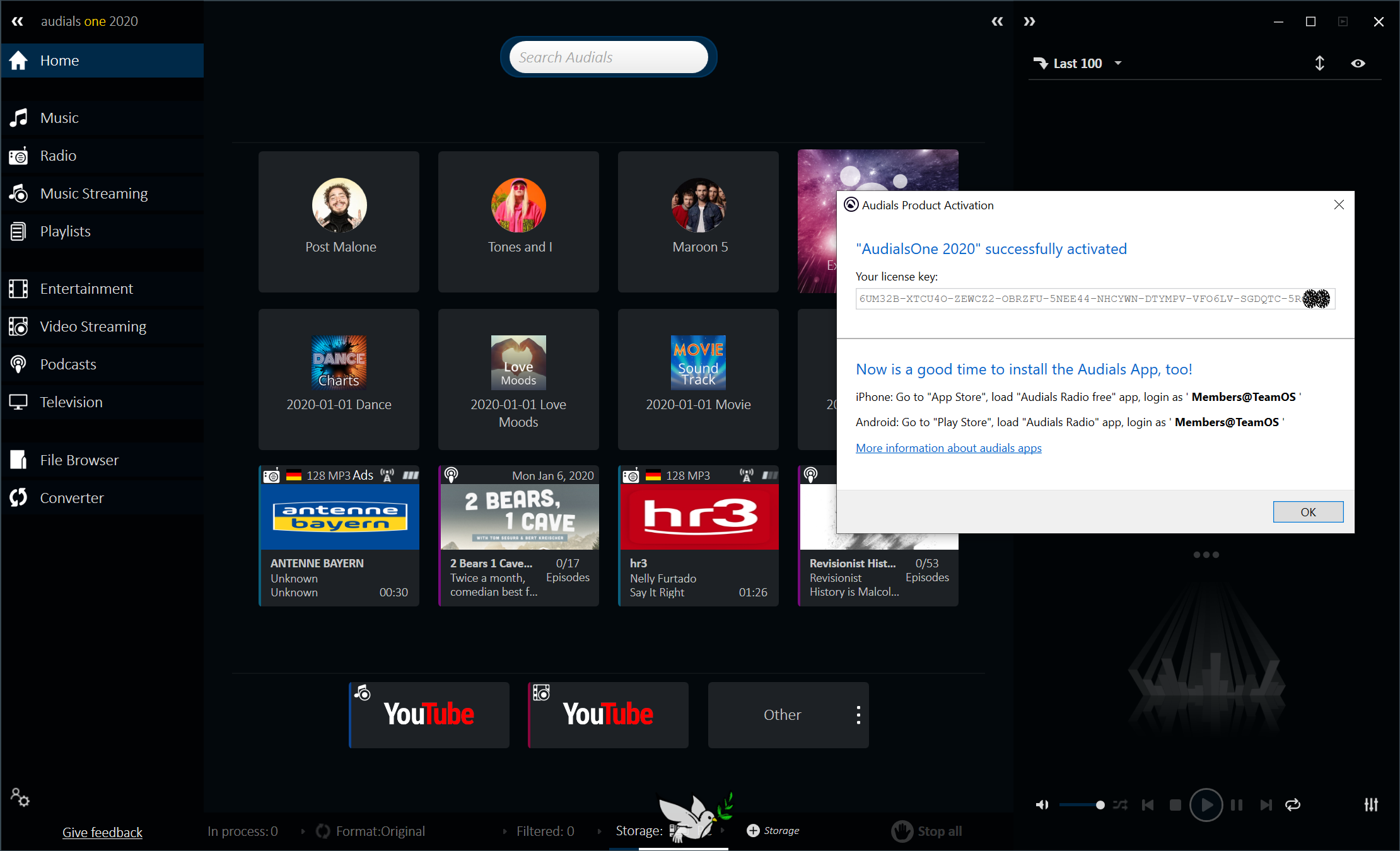Open the Home section in sidebar

pyautogui.click(x=102, y=61)
